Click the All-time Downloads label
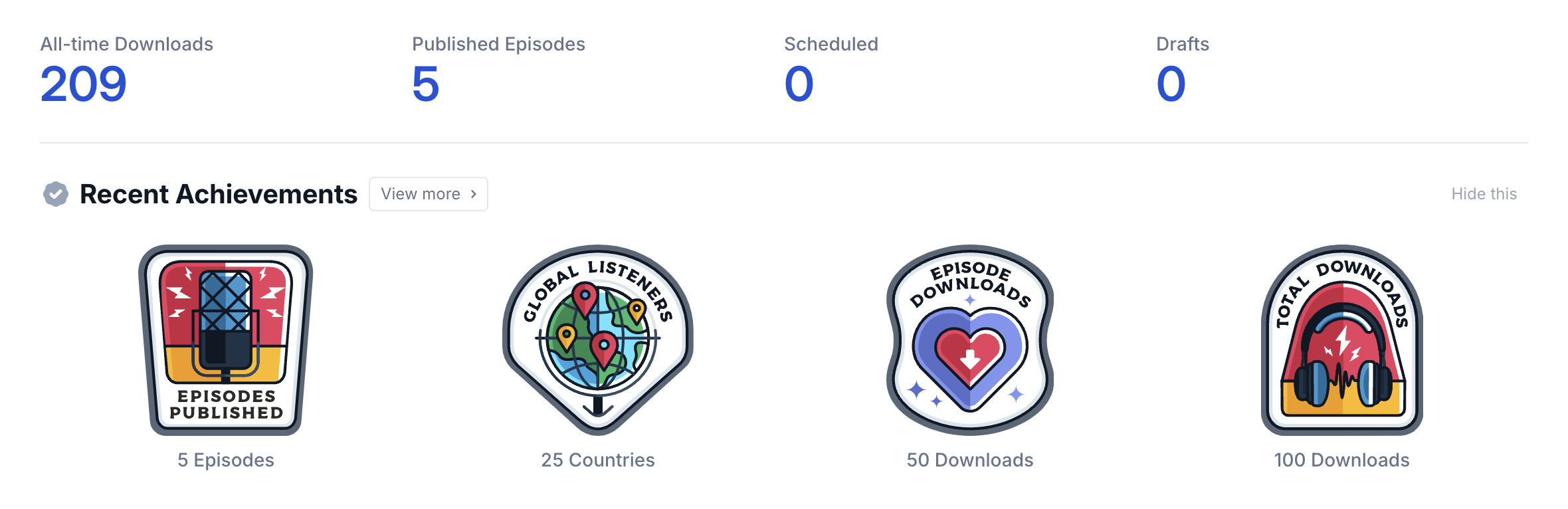 coord(127,44)
